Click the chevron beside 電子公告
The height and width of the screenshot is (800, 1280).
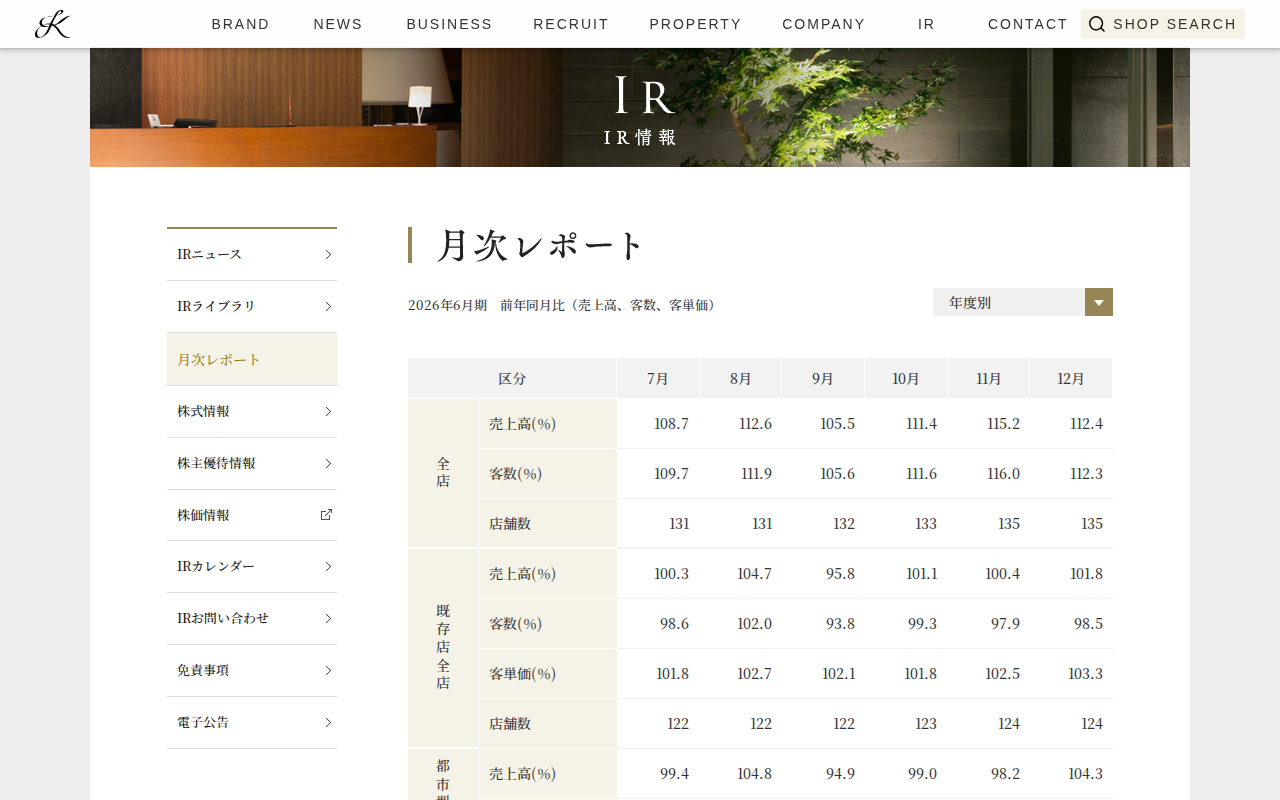(328, 722)
